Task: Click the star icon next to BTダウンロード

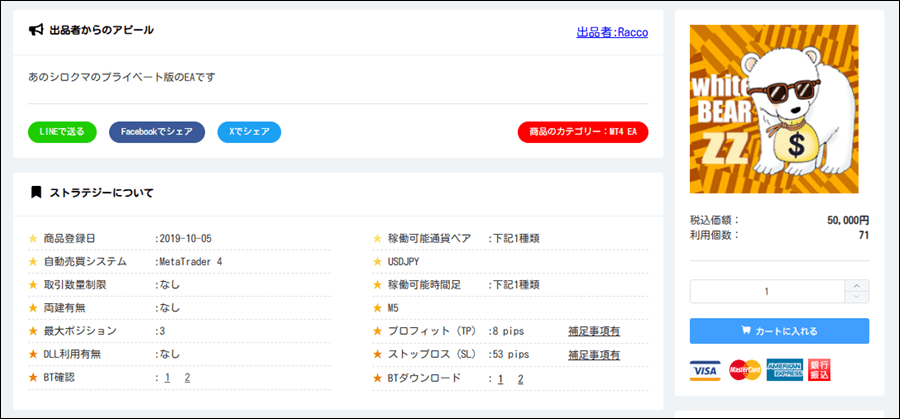Action: point(377,378)
